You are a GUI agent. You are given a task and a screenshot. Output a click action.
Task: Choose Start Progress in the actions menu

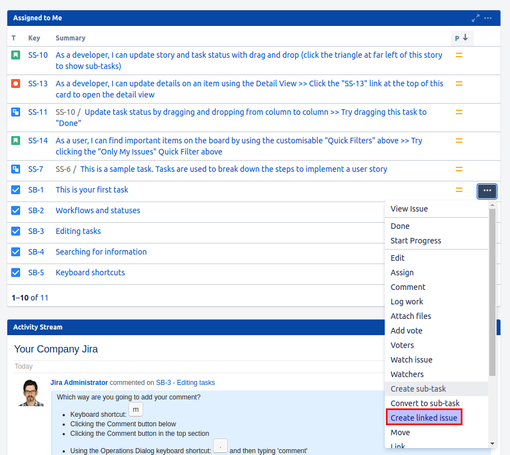pyautogui.click(x=416, y=241)
